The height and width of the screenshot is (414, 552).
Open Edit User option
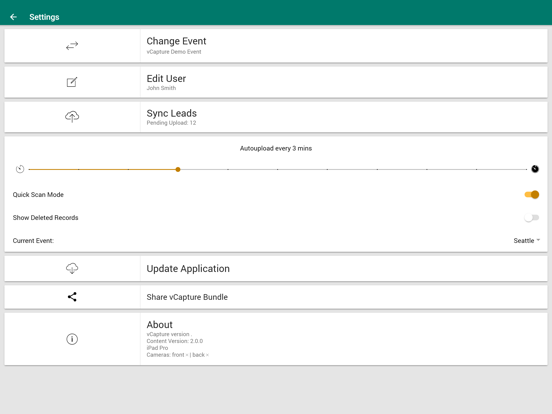(276, 82)
